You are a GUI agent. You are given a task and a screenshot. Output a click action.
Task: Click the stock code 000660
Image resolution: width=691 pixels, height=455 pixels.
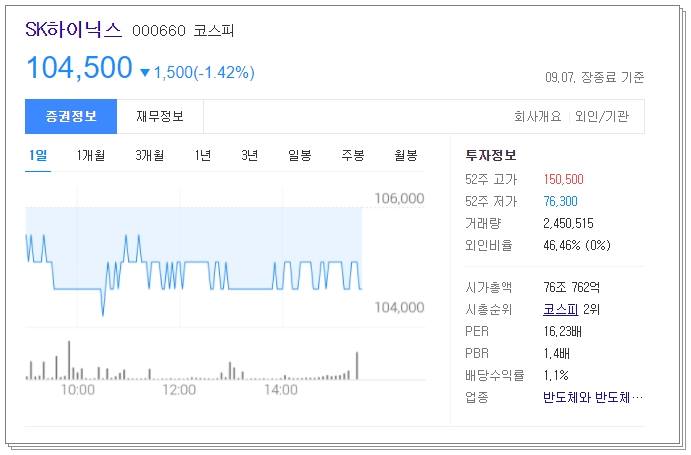[x=159, y=31]
